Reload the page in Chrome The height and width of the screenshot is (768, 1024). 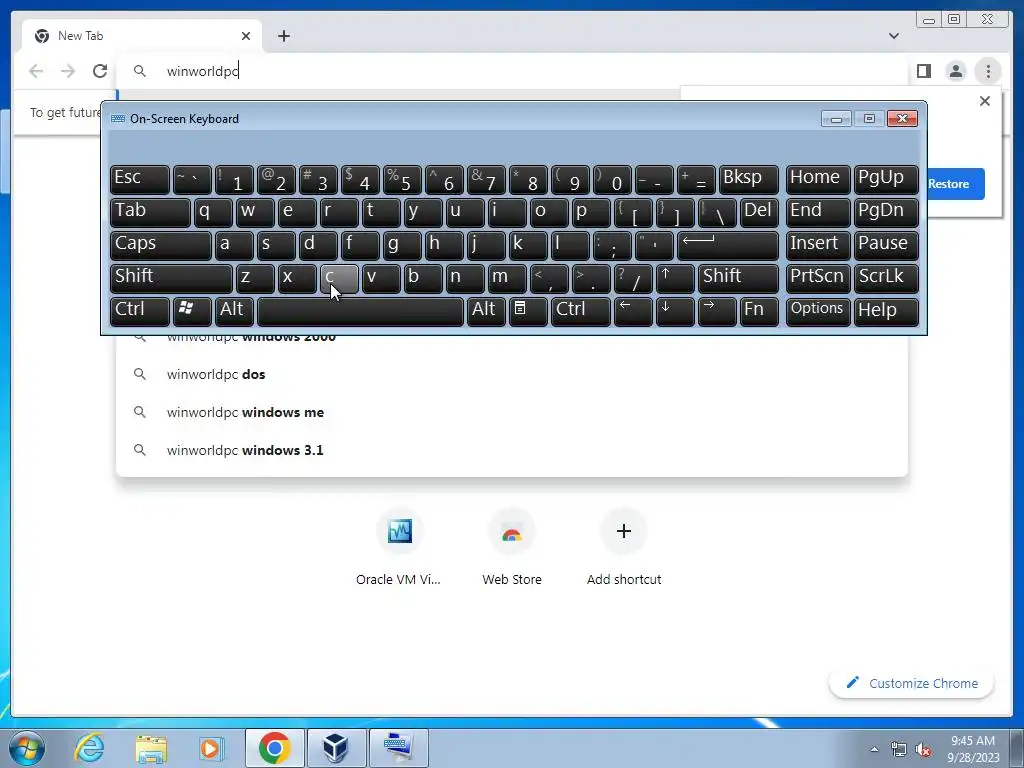100,71
